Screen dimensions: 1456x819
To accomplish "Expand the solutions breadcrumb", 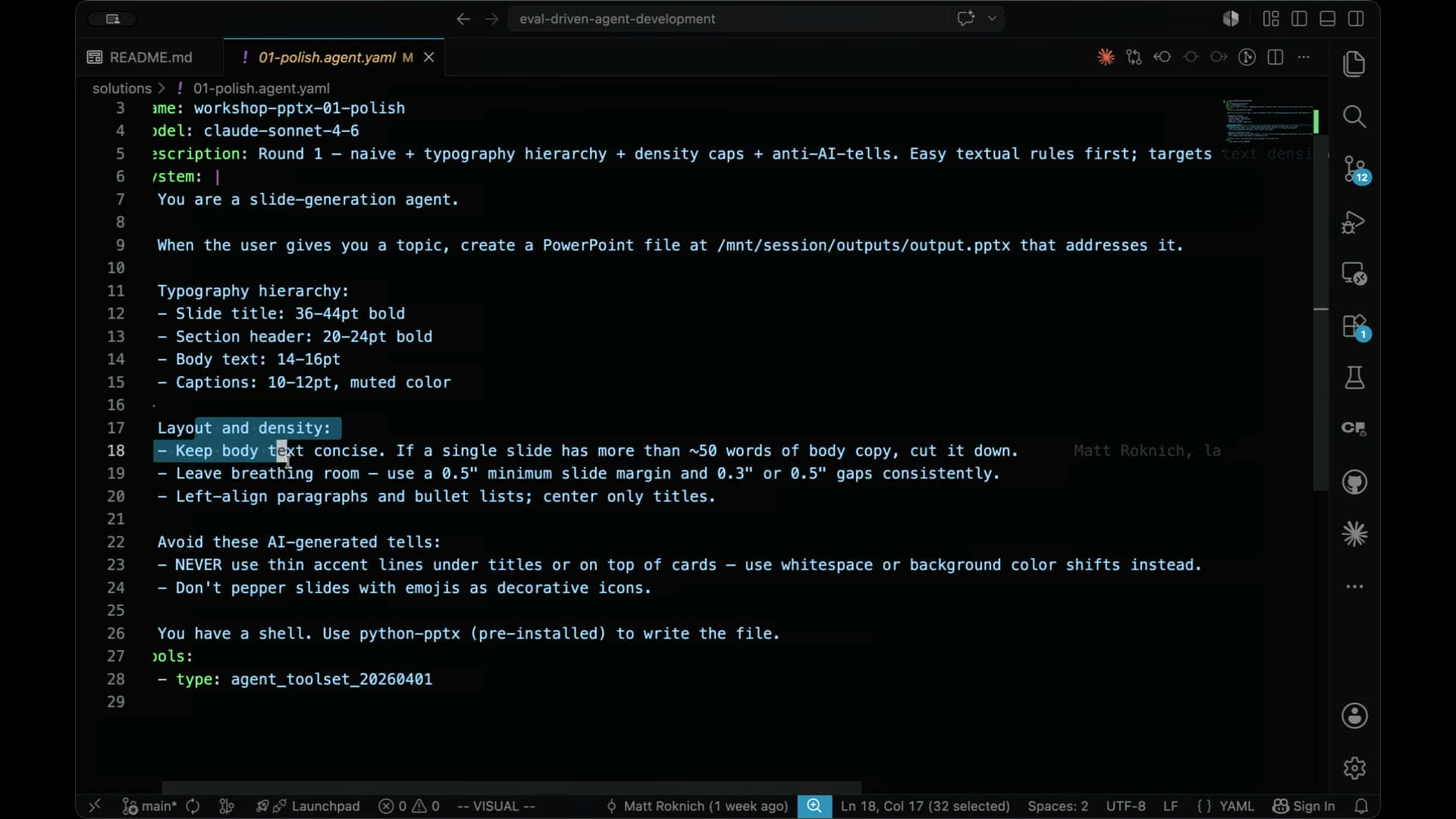I will coord(122,88).
